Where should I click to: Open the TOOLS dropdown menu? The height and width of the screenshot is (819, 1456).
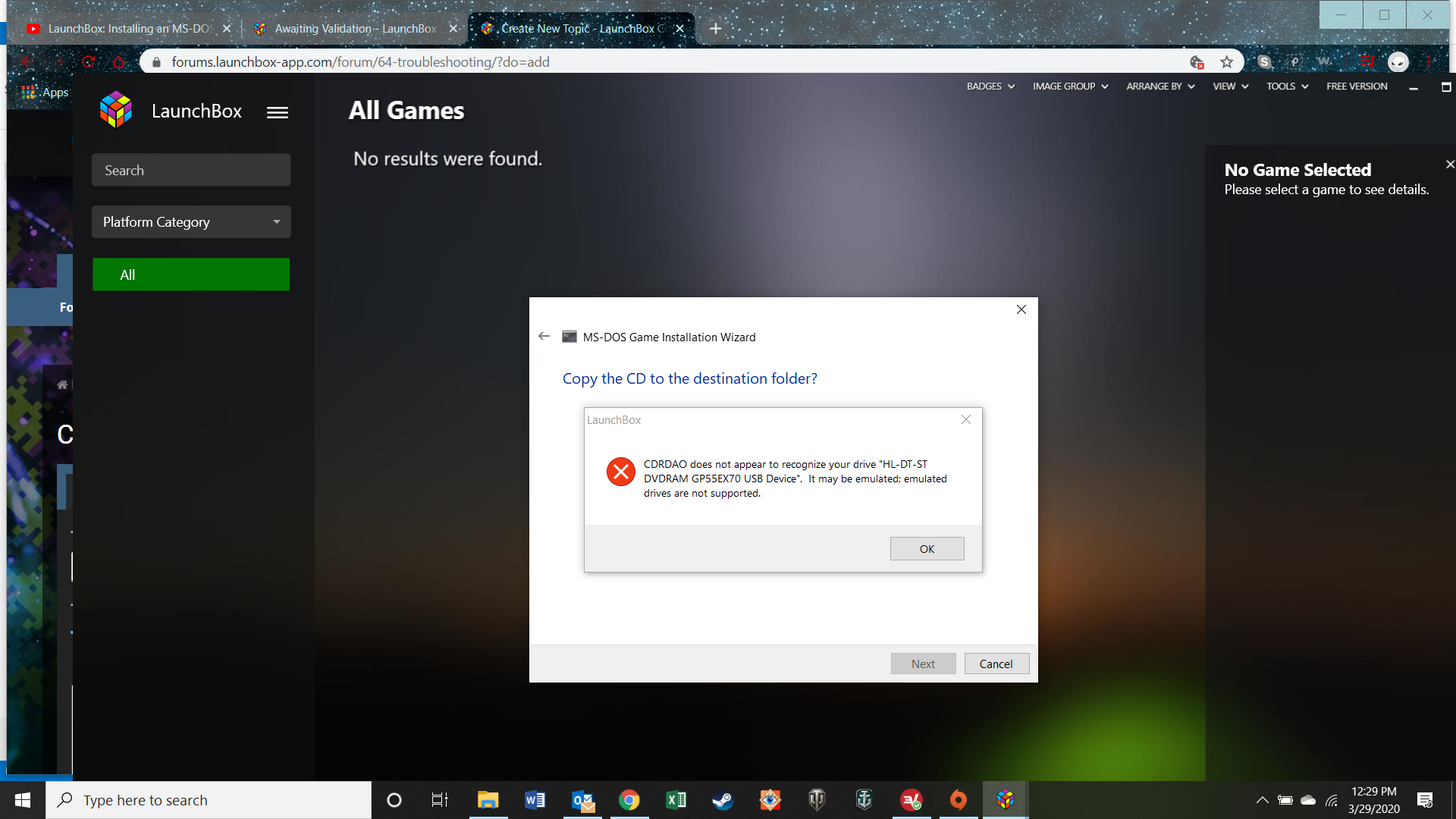pos(1287,86)
